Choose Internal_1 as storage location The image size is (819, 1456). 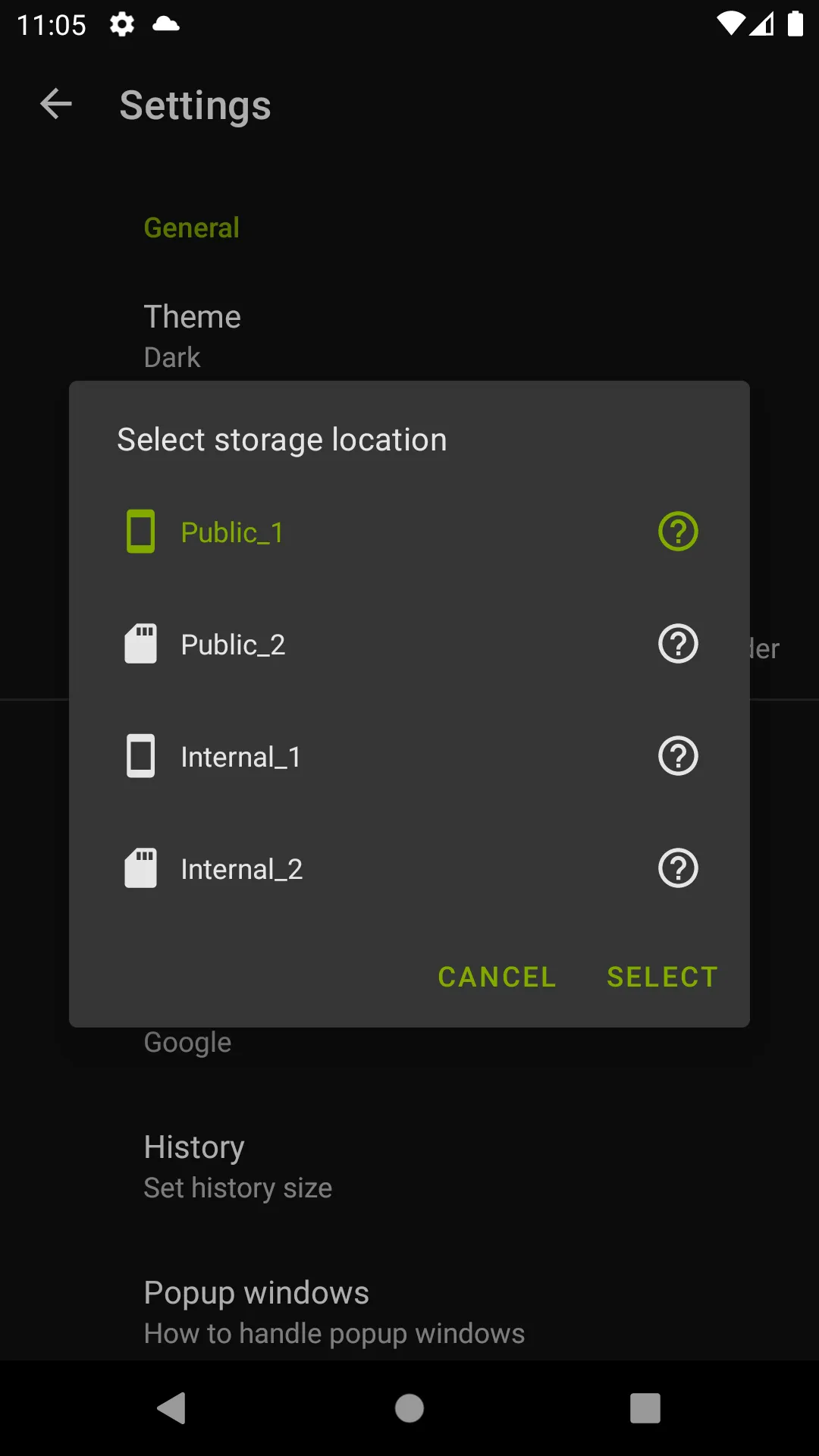point(240,757)
